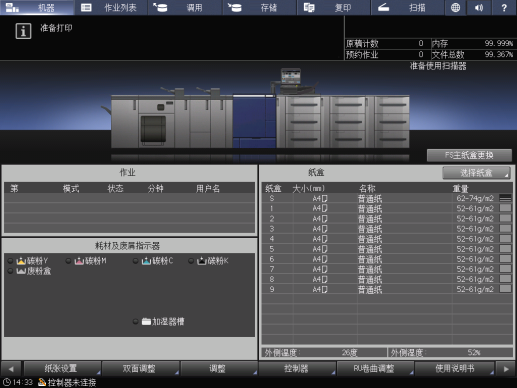Click the recall disk icon

tap(160, 7)
